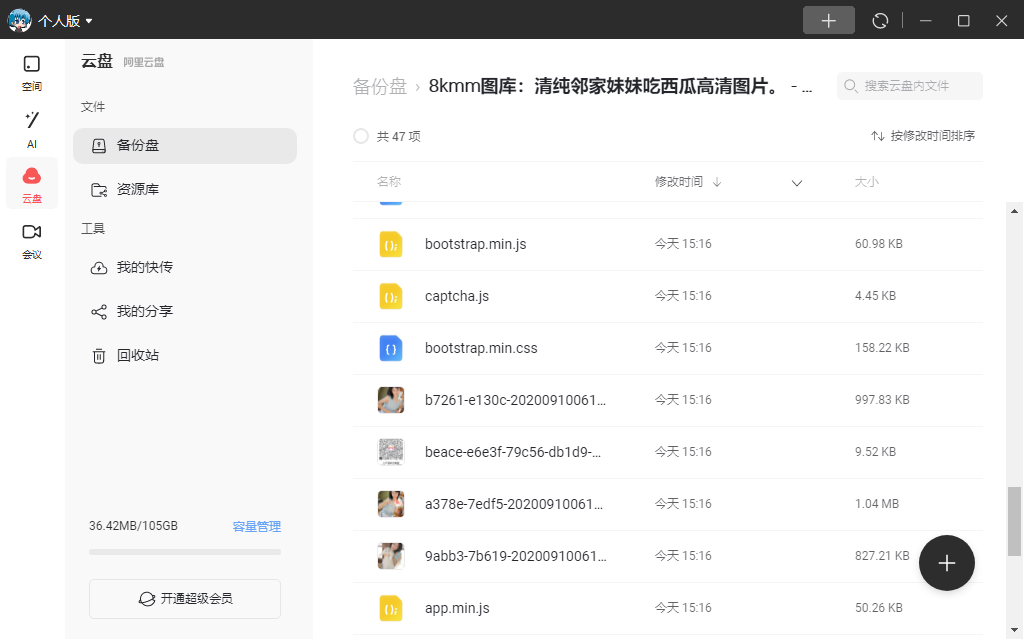Open 我的分享 in the sidebar
The height and width of the screenshot is (640, 1024).
coord(185,312)
